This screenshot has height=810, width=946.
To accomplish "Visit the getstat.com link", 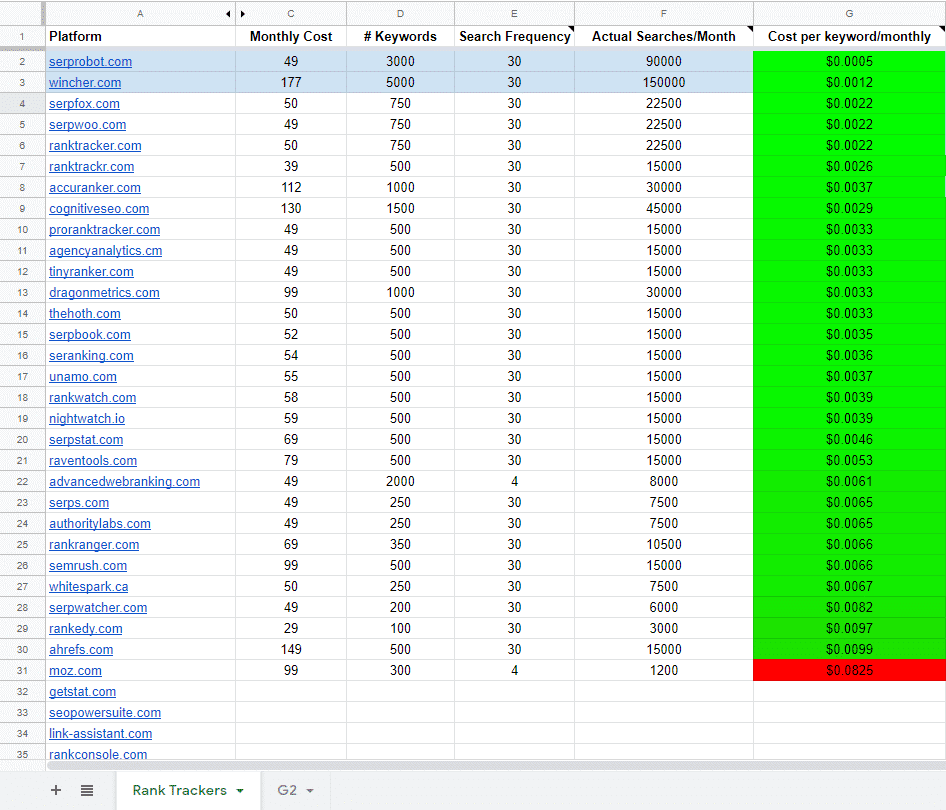I will pyautogui.click(x=83, y=692).
